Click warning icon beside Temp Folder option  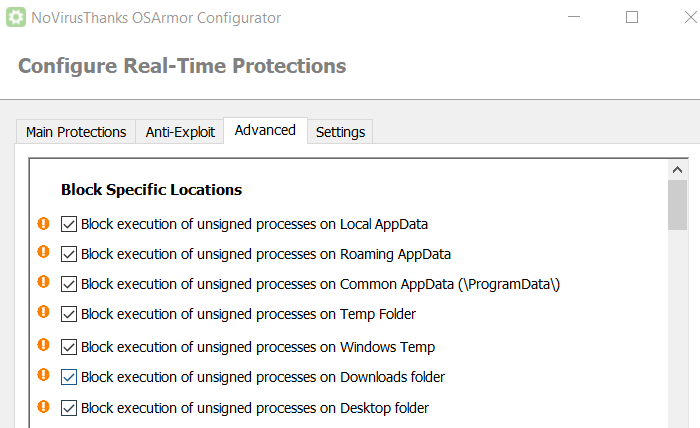click(43, 313)
